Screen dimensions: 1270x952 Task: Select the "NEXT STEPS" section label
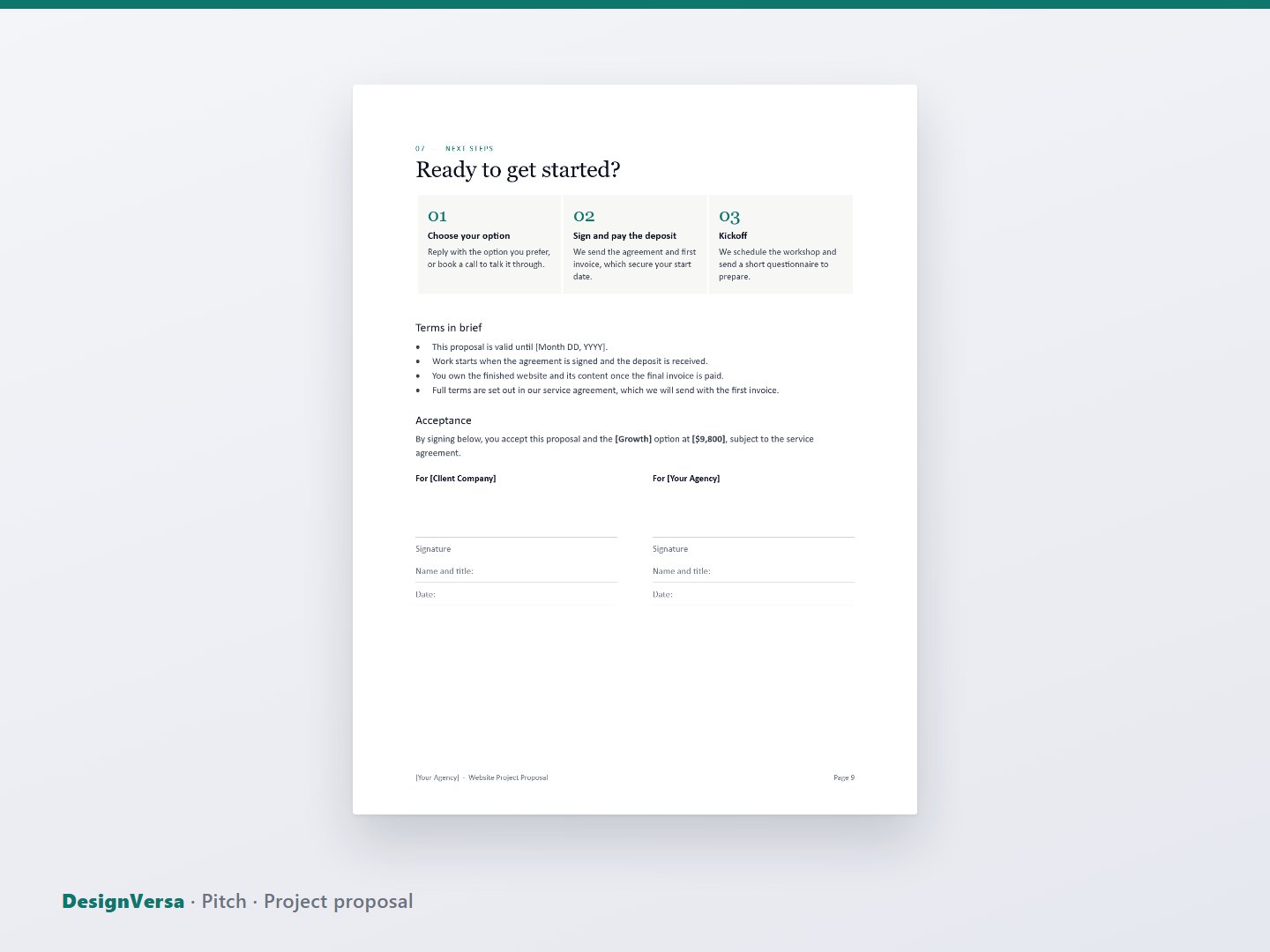[469, 149]
